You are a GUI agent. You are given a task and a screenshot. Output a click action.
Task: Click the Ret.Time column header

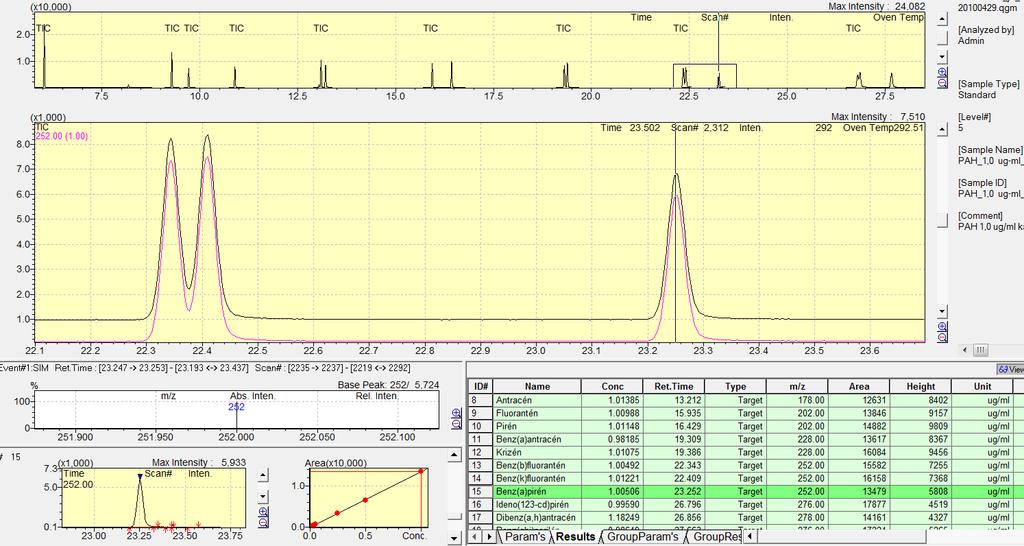(x=673, y=386)
